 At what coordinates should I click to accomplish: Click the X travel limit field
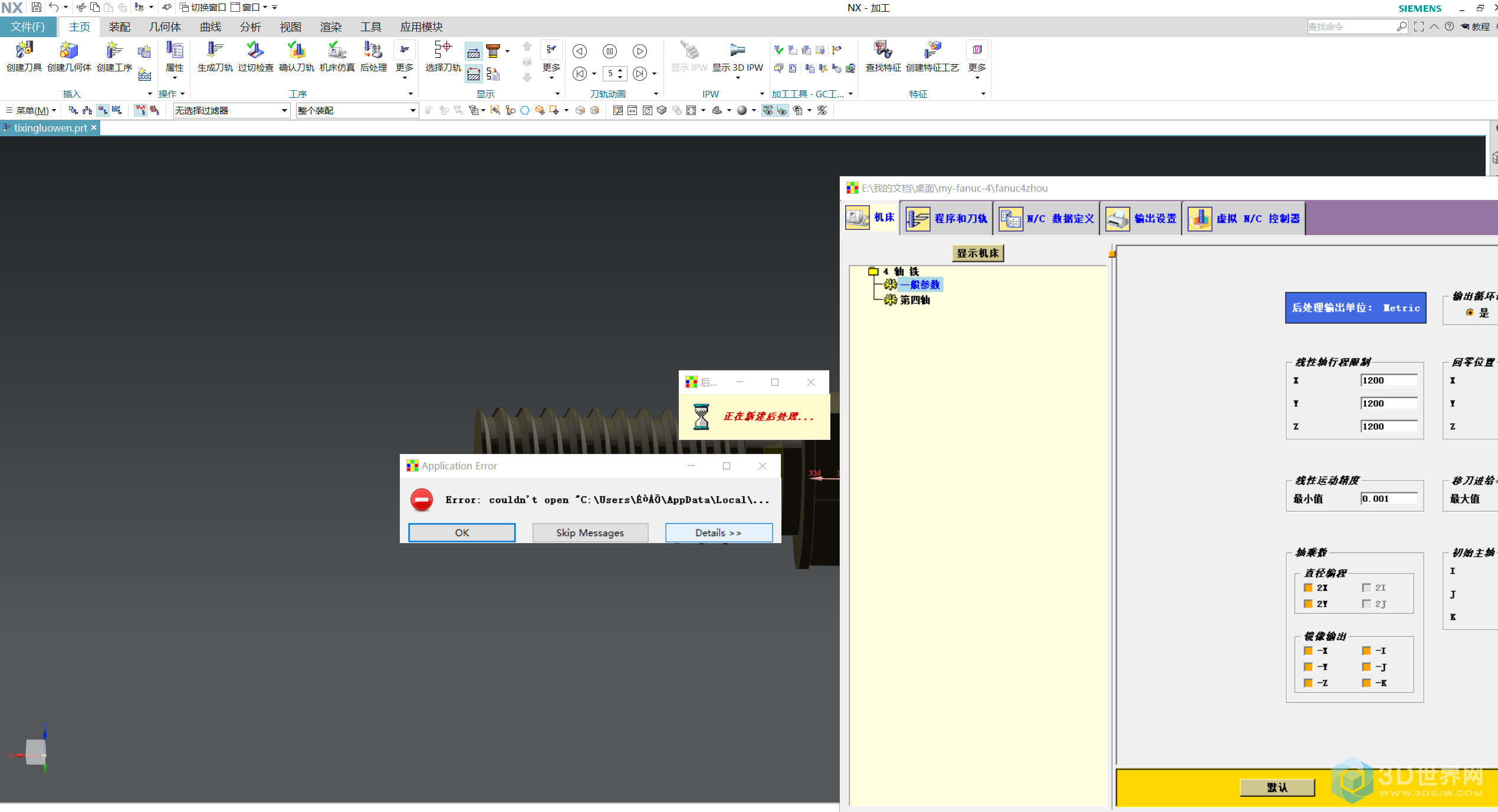pyautogui.click(x=1388, y=380)
